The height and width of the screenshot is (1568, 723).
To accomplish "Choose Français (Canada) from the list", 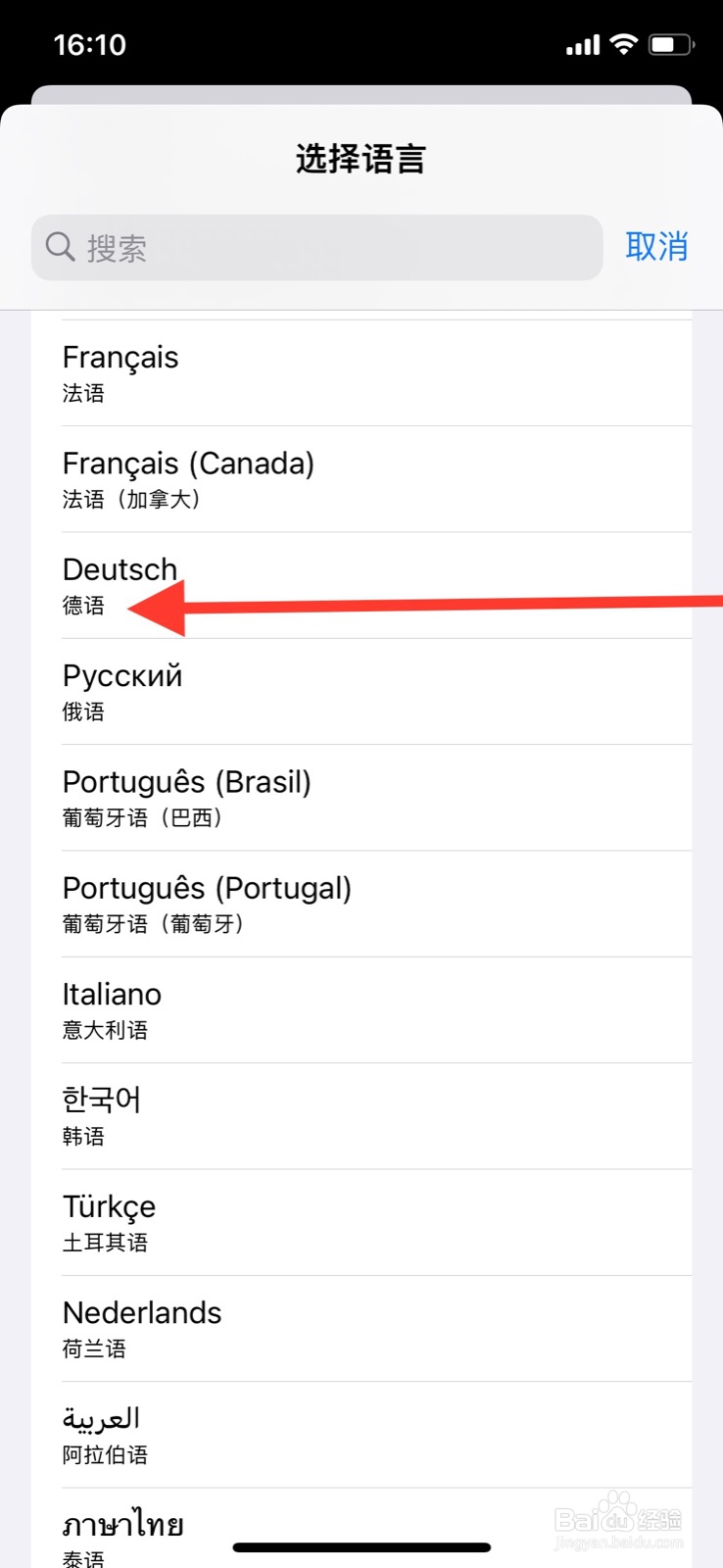I will (x=376, y=479).
